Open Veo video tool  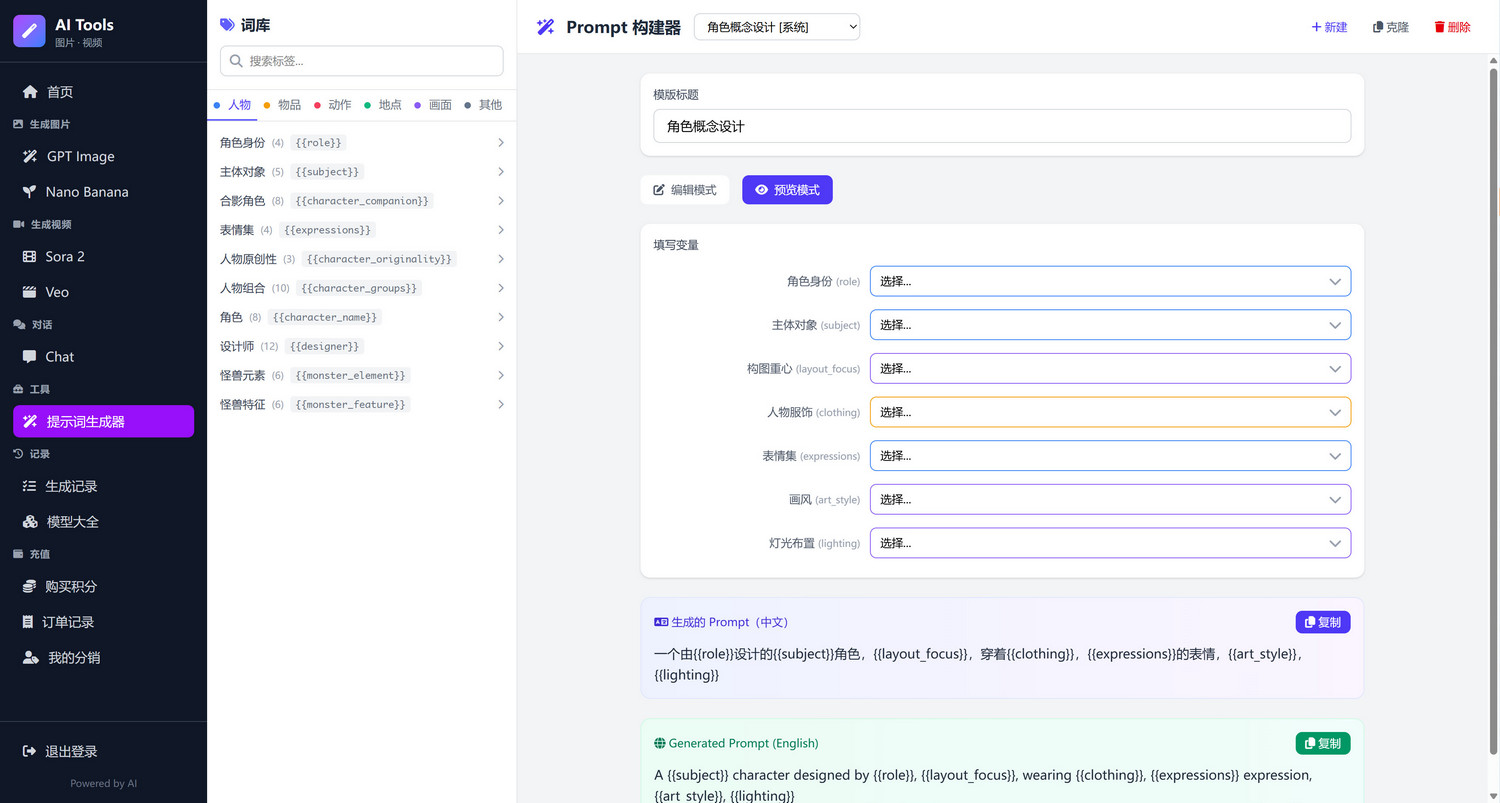coord(57,292)
